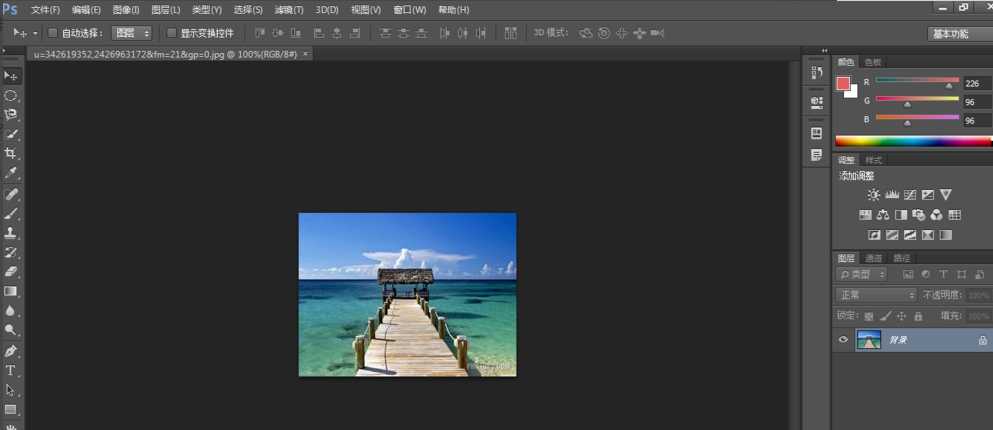Enable the 显示变换控件 checkbox

point(171,33)
